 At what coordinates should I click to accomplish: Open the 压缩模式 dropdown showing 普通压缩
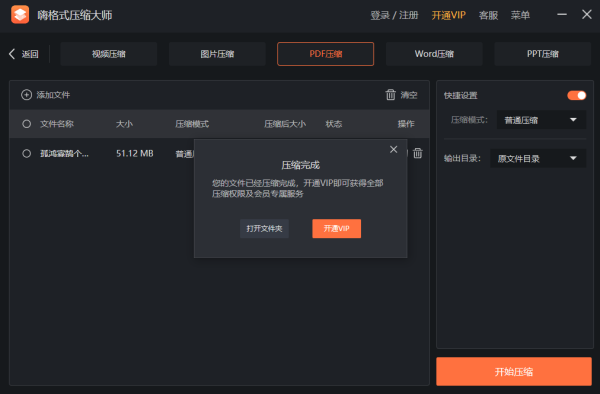(x=541, y=120)
